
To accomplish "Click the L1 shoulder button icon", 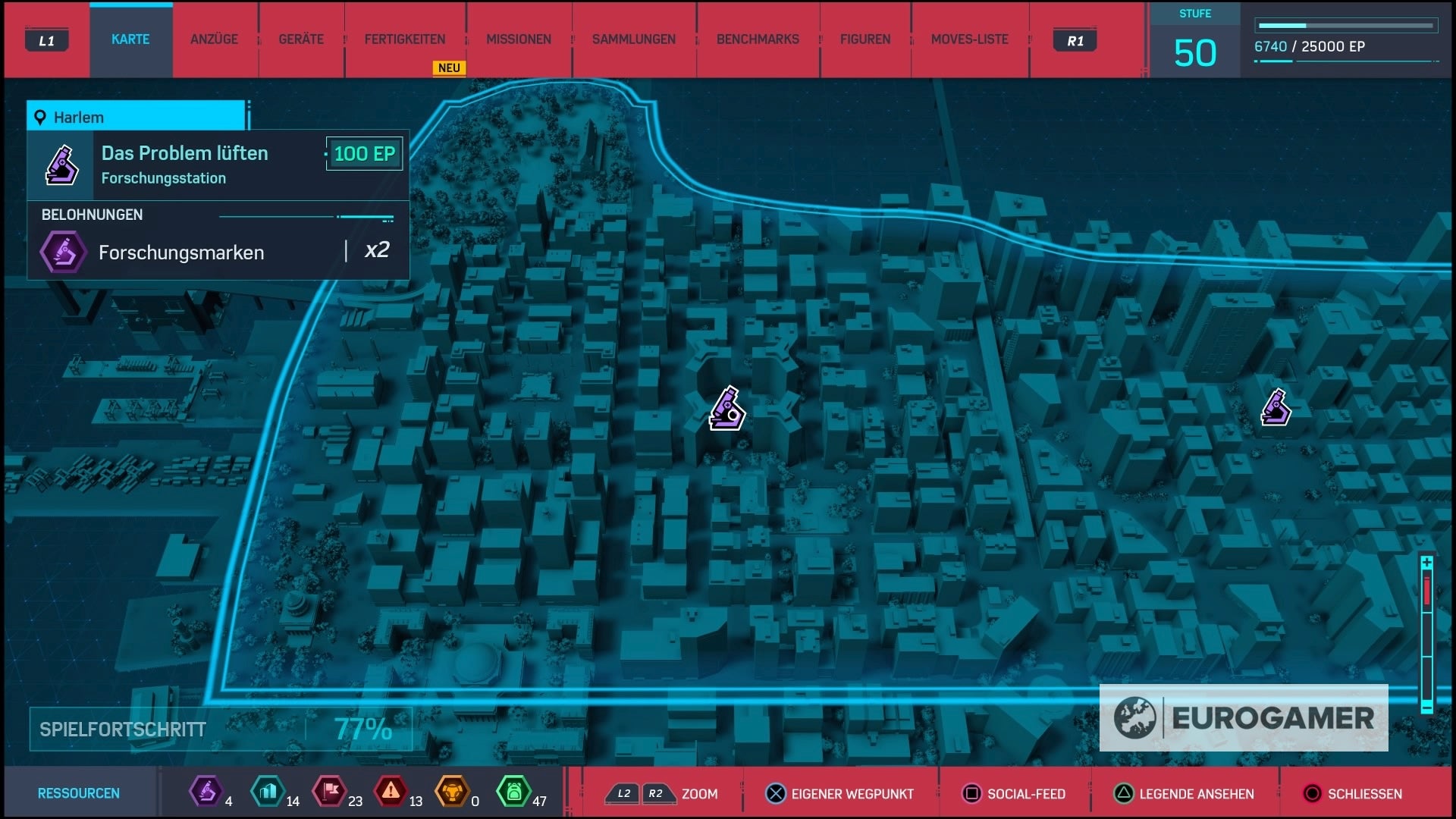I will pos(47,40).
